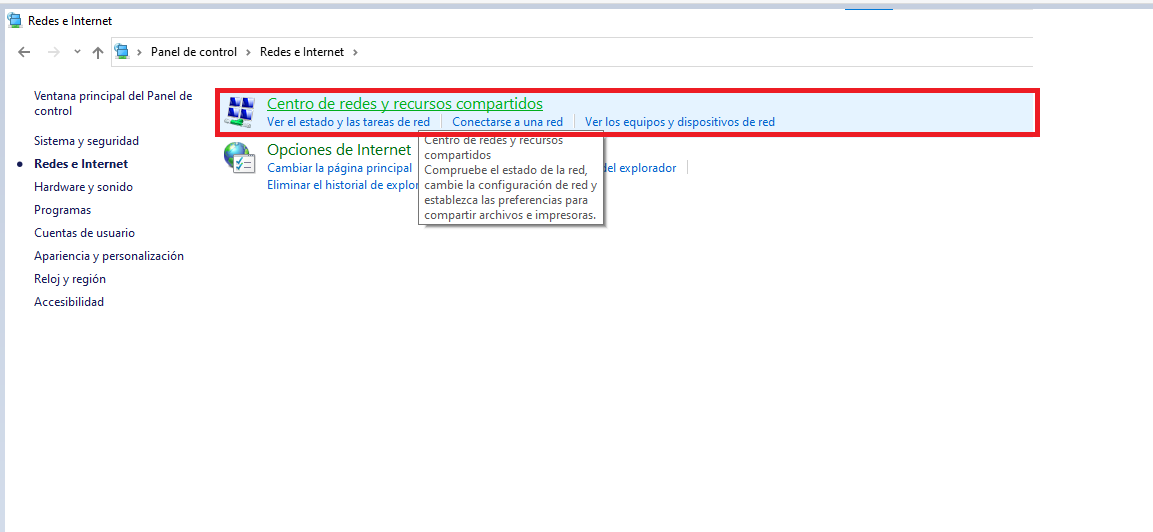Image resolution: width=1153 pixels, height=532 pixels.
Task: Select Redes e Internet in sidebar
Action: click(81, 164)
